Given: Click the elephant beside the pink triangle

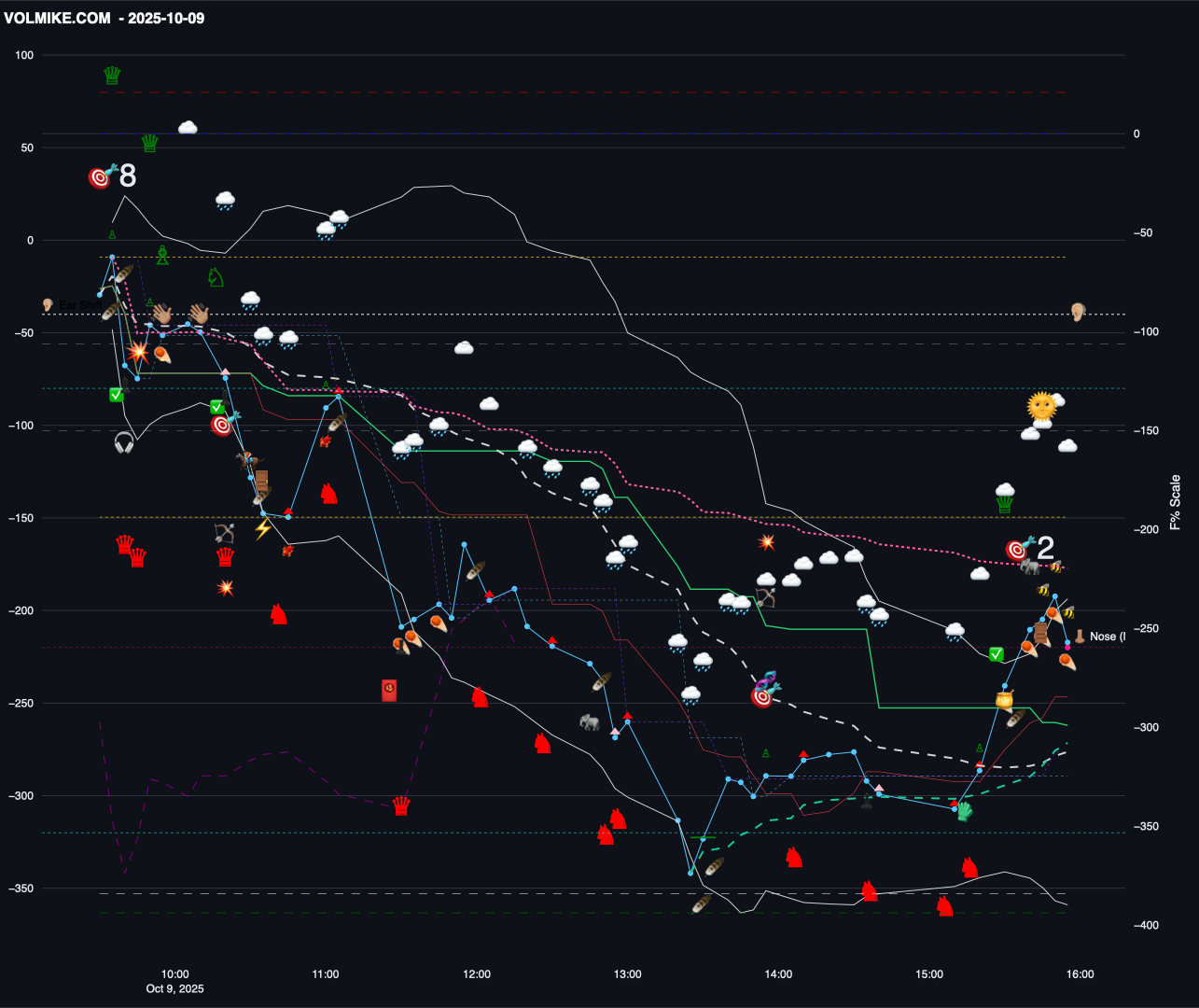Looking at the screenshot, I should 590,721.
